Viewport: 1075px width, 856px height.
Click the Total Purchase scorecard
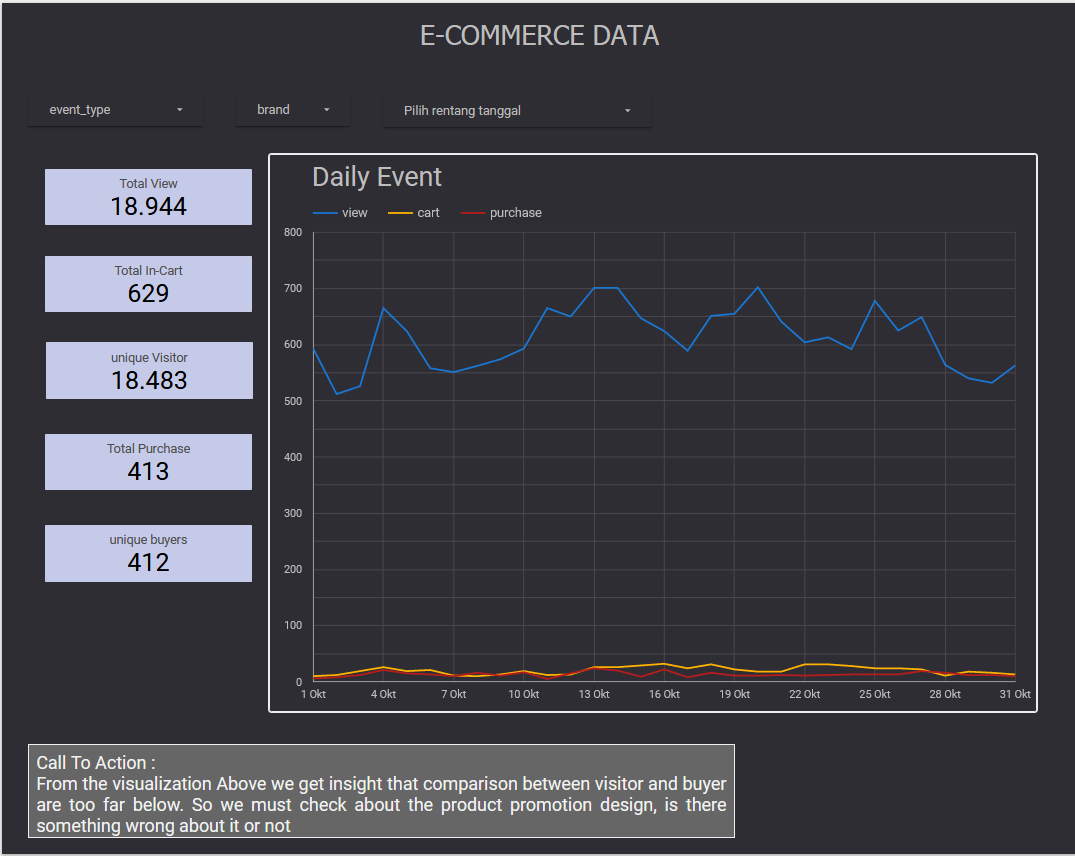coord(148,461)
